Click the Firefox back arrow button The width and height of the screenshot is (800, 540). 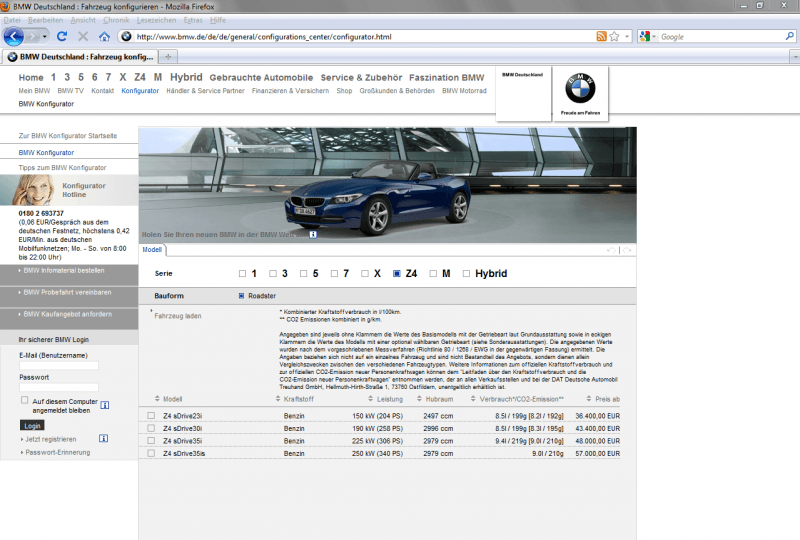point(14,36)
